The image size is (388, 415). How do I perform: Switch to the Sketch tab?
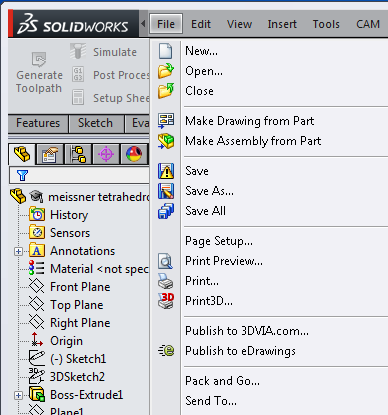(95, 123)
